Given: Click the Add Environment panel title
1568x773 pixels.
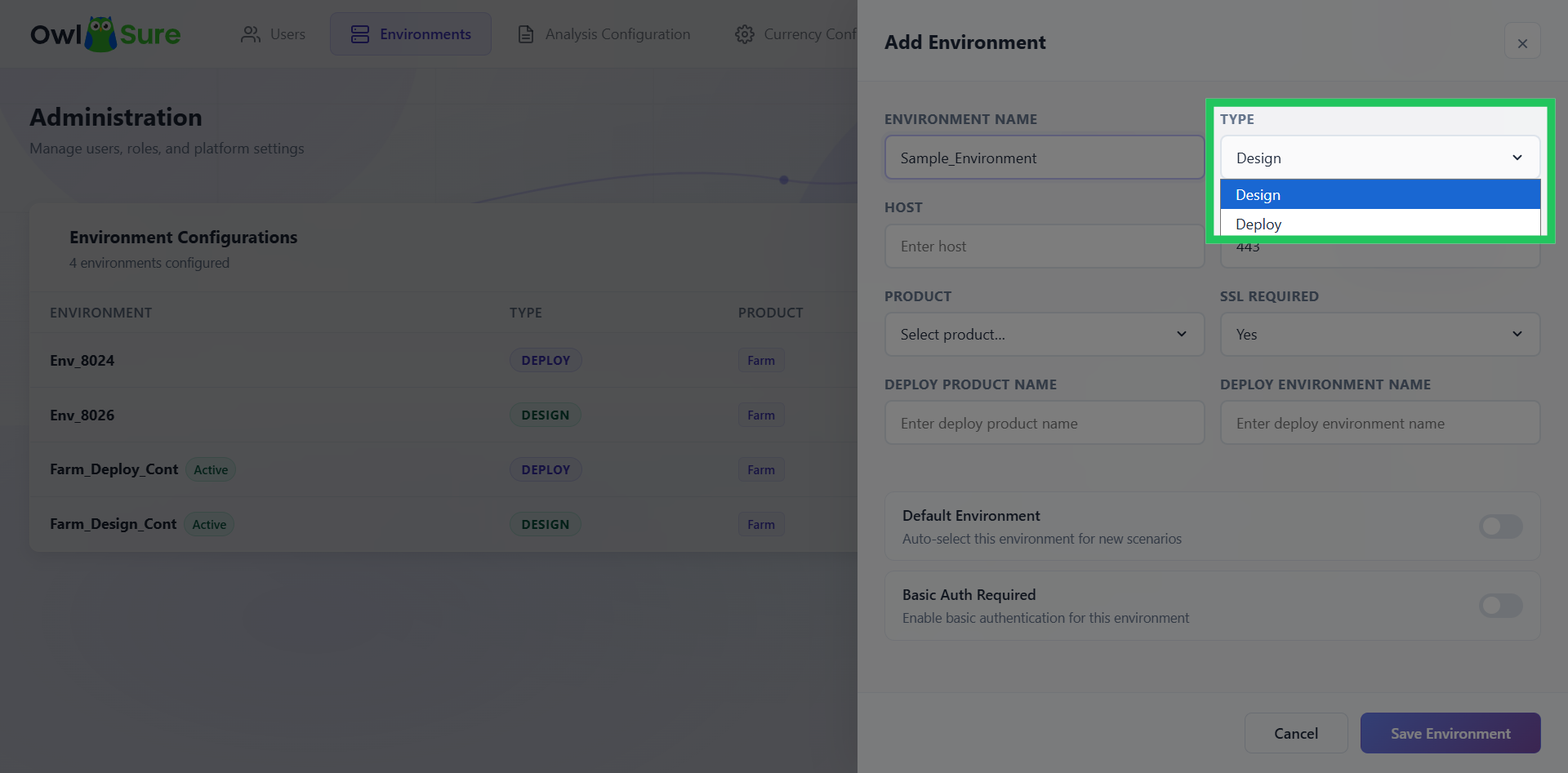Looking at the screenshot, I should click(964, 42).
